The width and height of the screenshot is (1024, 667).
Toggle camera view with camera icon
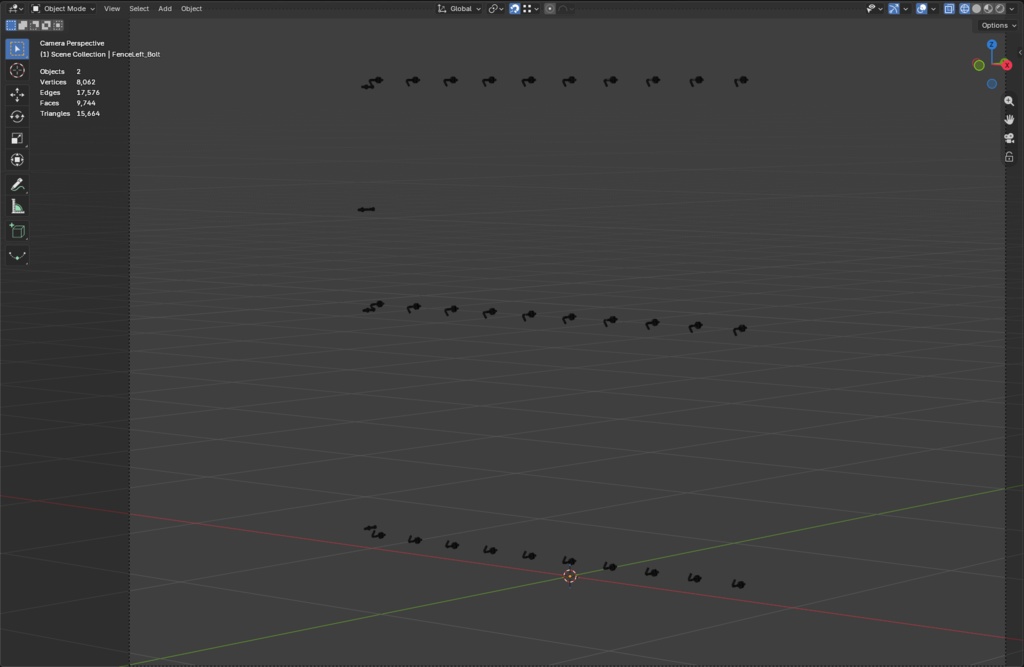pos(1009,138)
